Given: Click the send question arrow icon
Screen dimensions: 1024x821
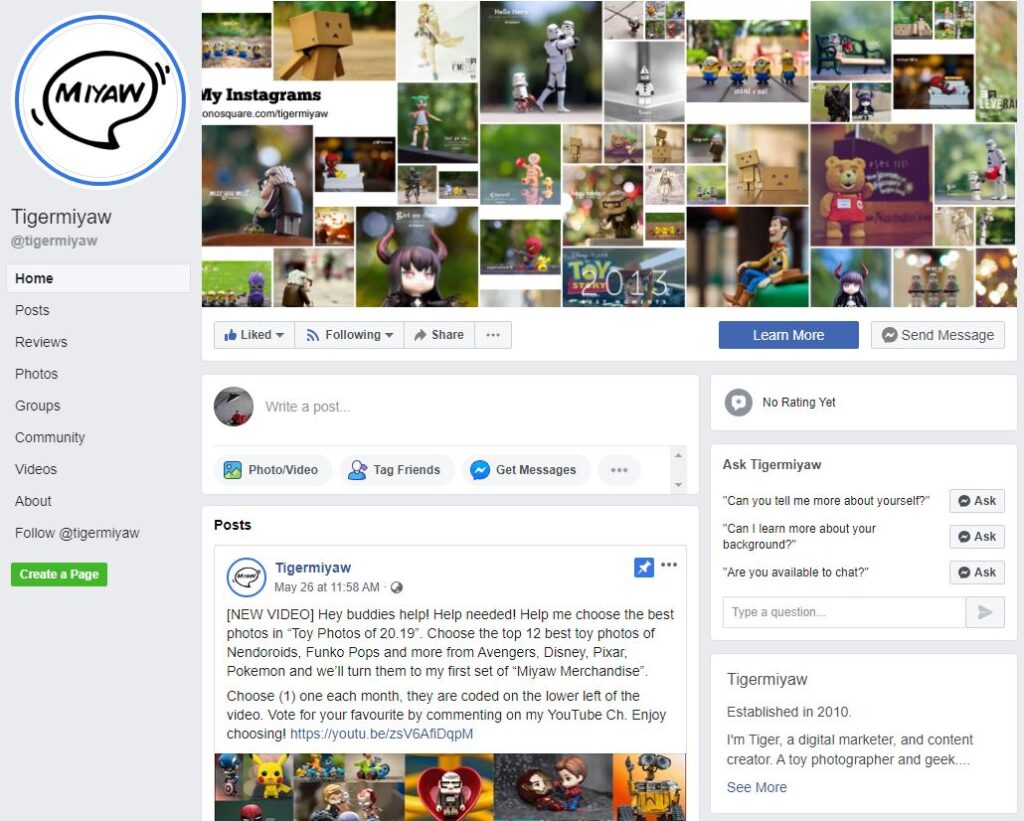Looking at the screenshot, I should (x=985, y=612).
